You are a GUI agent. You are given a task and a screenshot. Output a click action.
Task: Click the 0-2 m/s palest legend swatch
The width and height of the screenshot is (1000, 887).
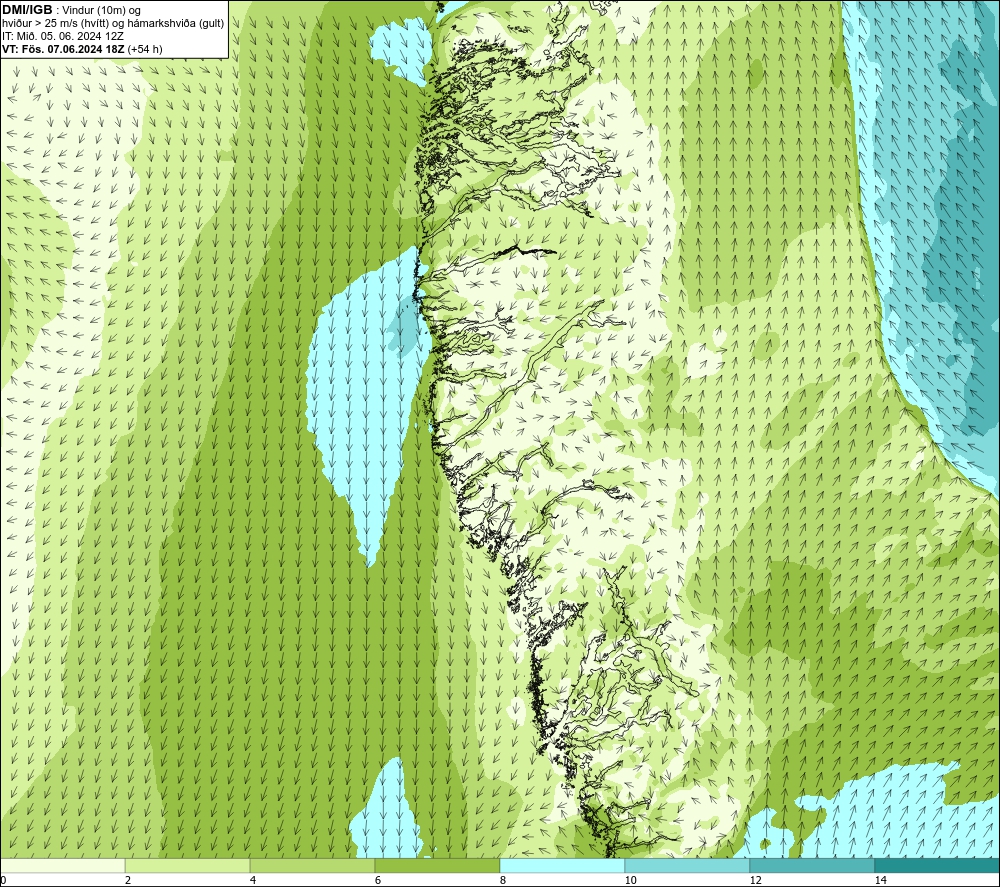62,865
